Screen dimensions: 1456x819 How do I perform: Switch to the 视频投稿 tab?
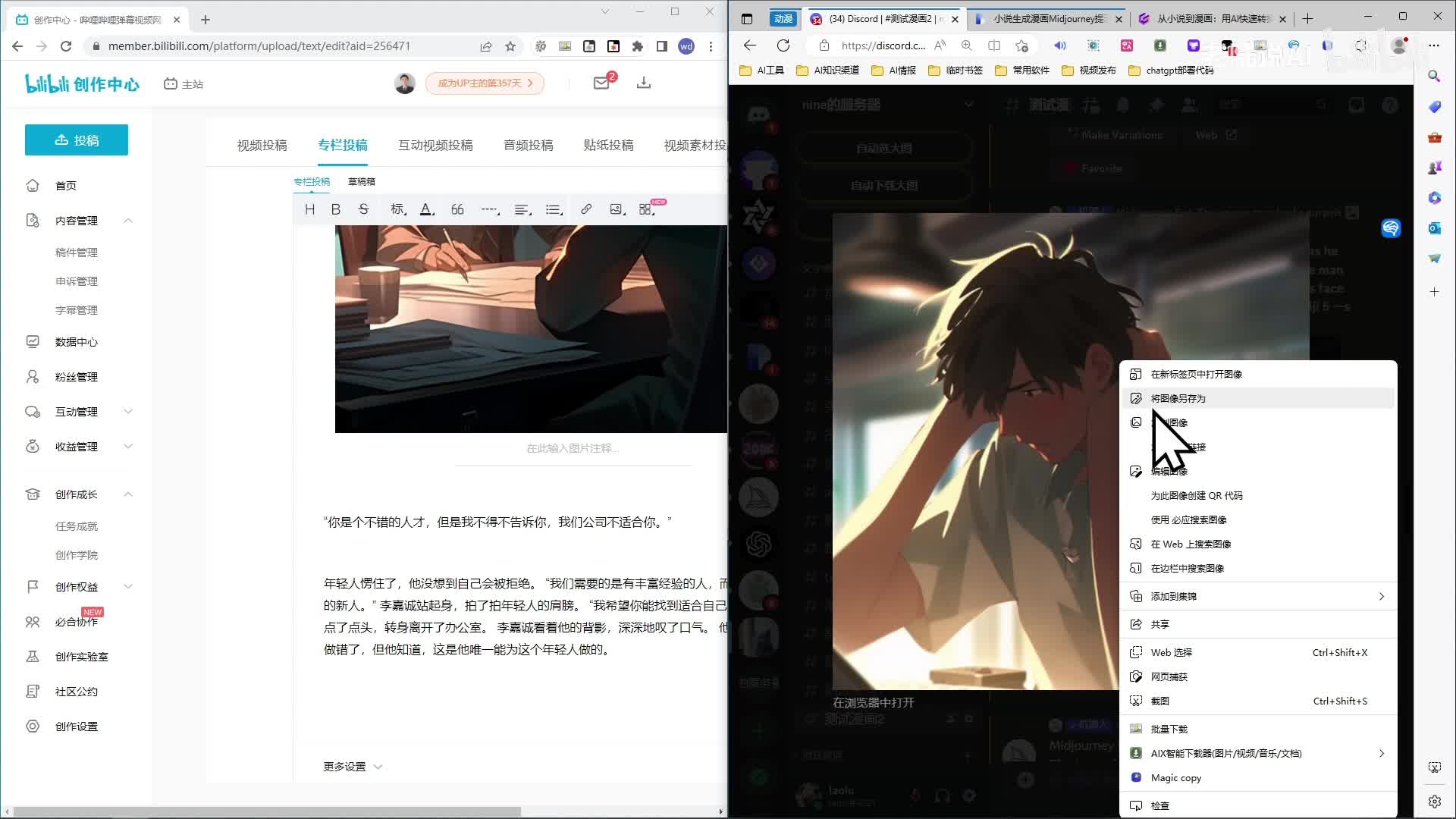262,145
